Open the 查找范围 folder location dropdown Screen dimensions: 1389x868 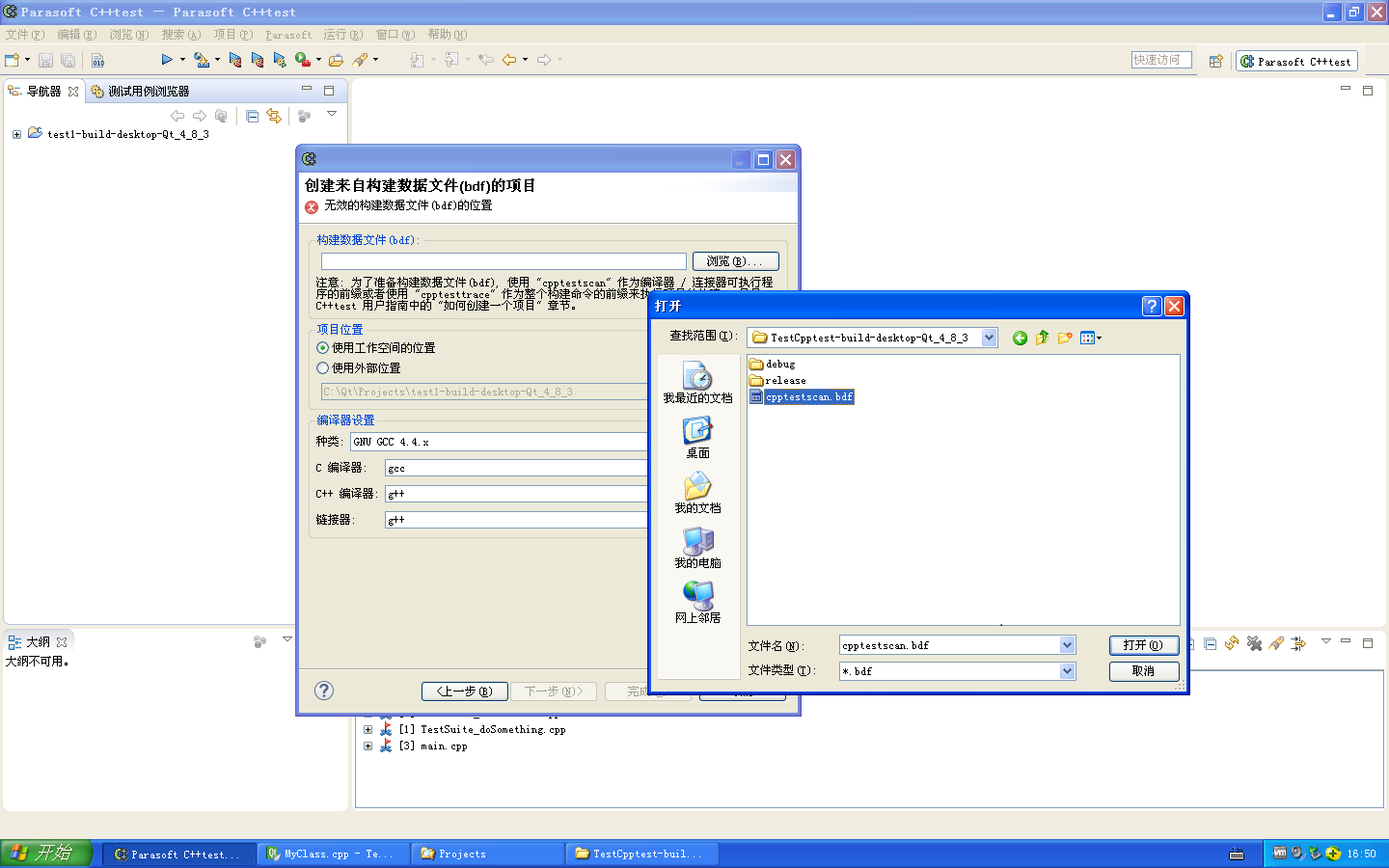click(x=989, y=338)
